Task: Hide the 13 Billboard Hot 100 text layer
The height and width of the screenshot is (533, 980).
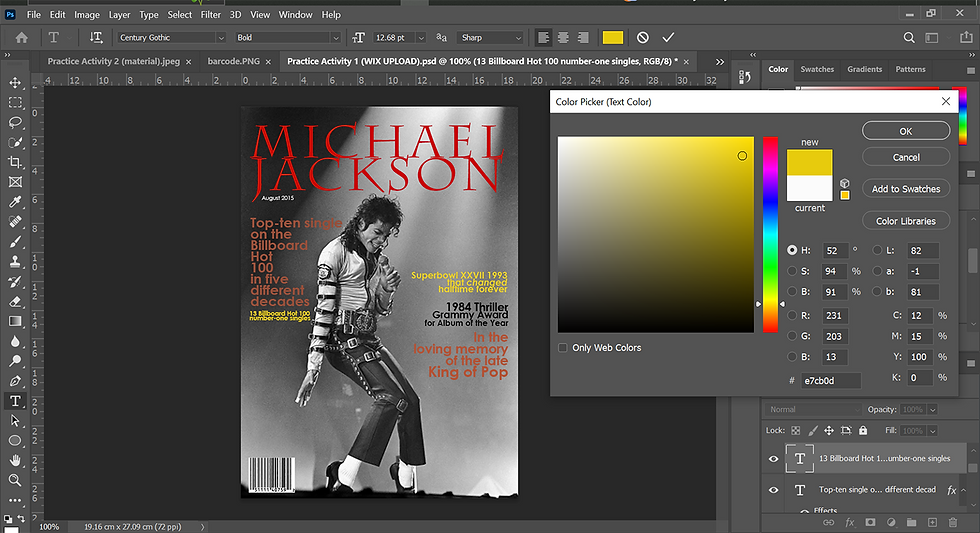Action: [x=773, y=459]
